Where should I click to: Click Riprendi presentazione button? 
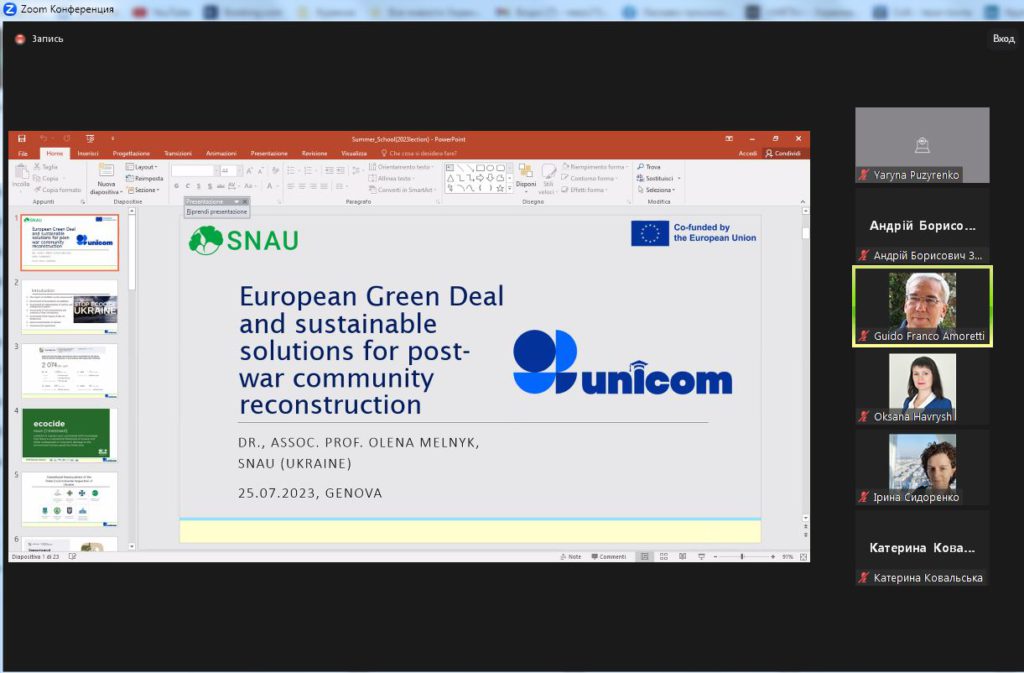click(x=217, y=212)
